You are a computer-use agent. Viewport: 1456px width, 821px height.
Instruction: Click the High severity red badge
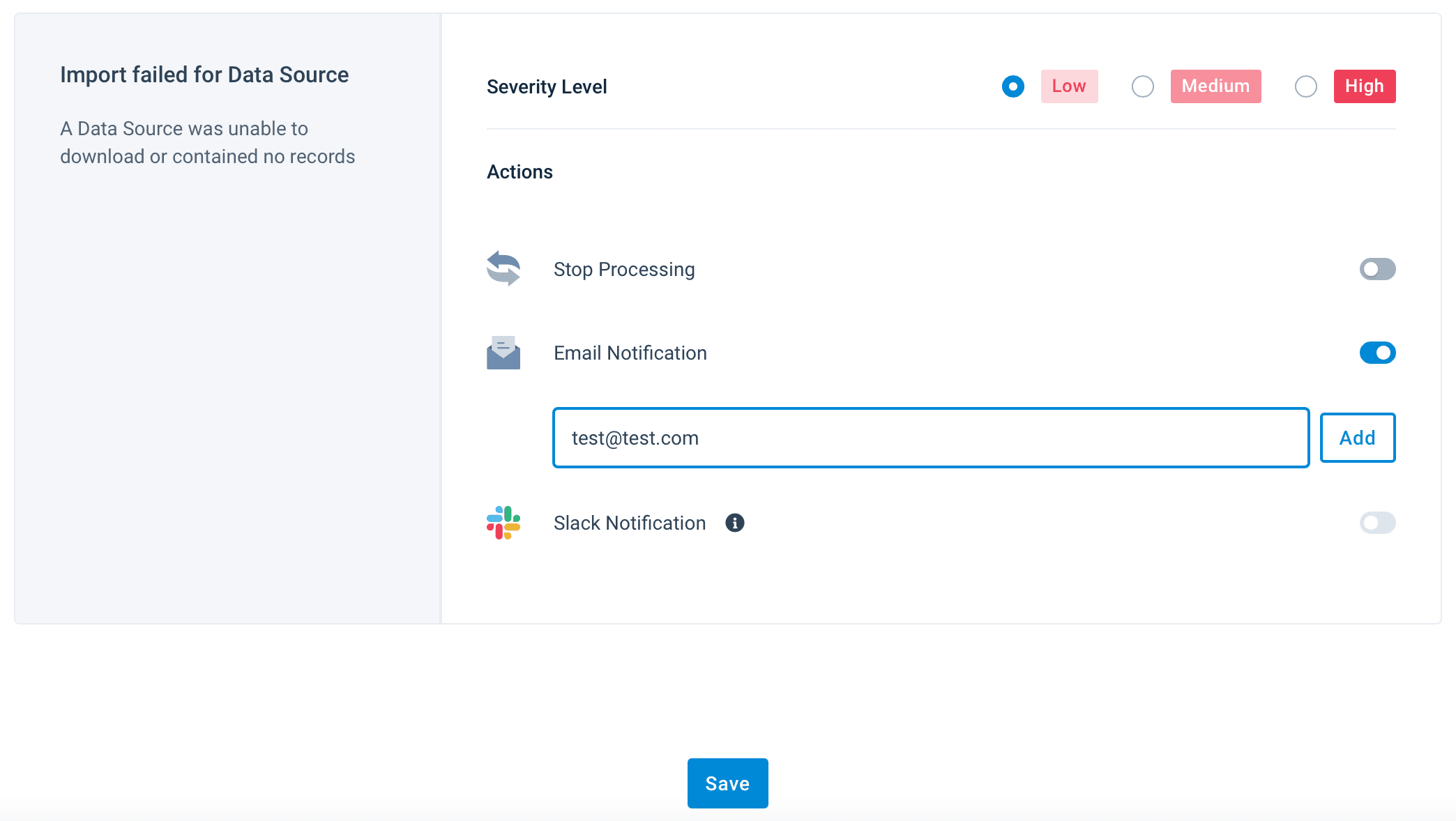coord(1364,86)
